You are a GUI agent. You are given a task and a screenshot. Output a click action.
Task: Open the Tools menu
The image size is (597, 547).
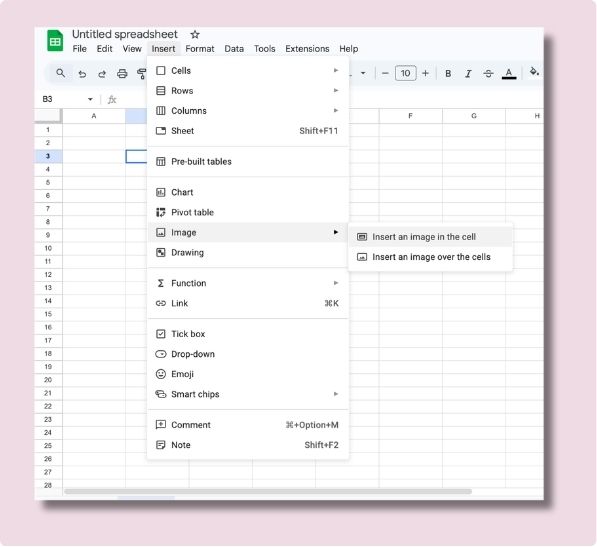(x=265, y=49)
